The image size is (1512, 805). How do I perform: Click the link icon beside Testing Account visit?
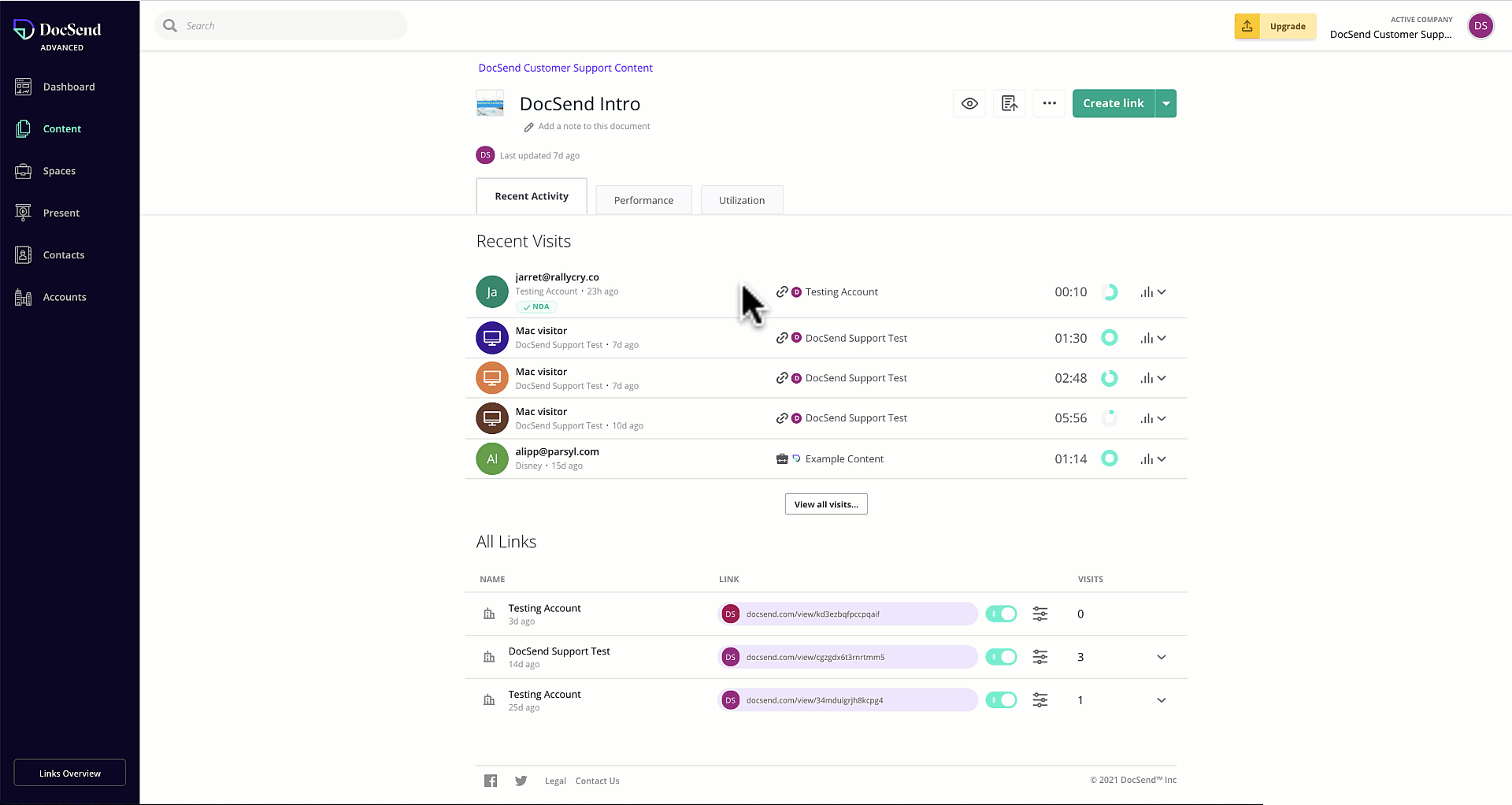782,291
